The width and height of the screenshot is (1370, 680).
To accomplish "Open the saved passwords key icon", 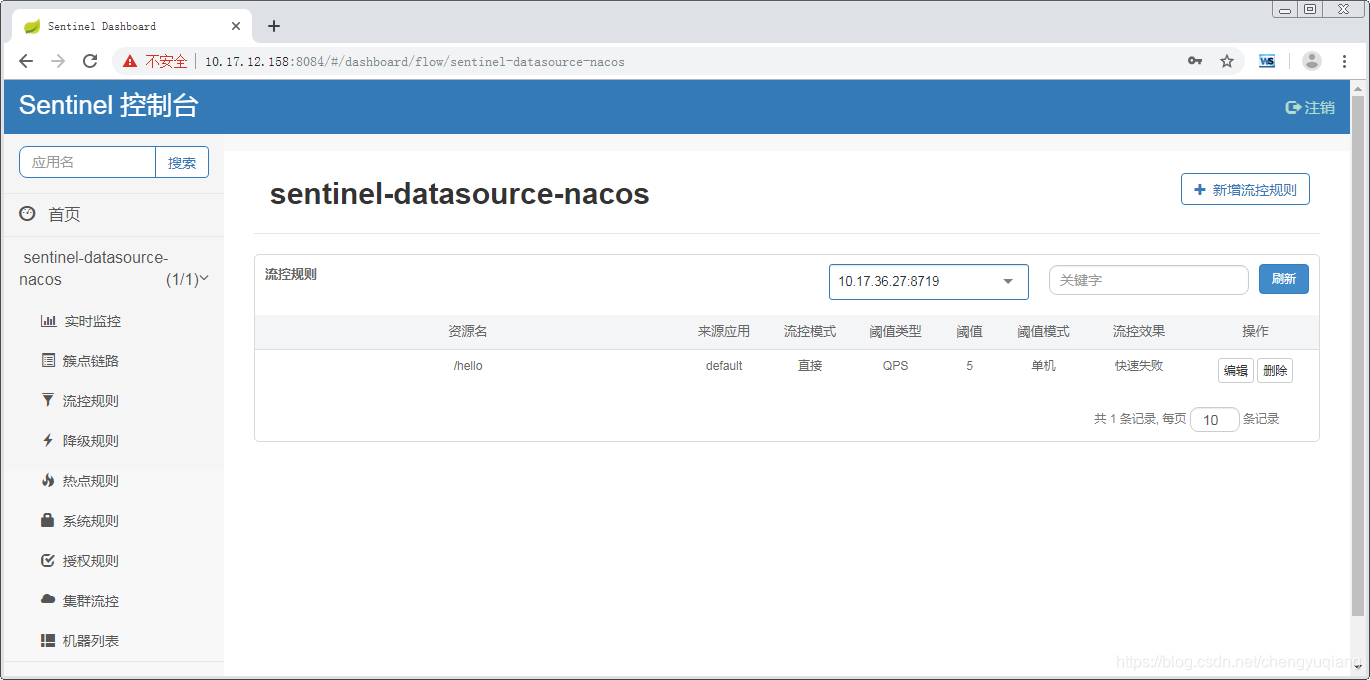I will (x=1195, y=61).
